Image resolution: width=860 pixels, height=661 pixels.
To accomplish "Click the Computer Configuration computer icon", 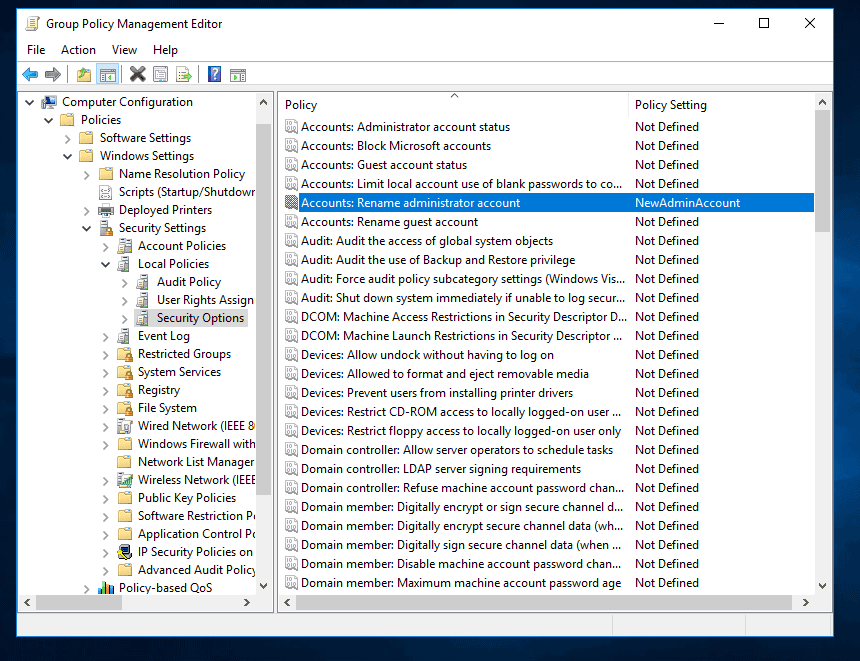I will (x=49, y=102).
